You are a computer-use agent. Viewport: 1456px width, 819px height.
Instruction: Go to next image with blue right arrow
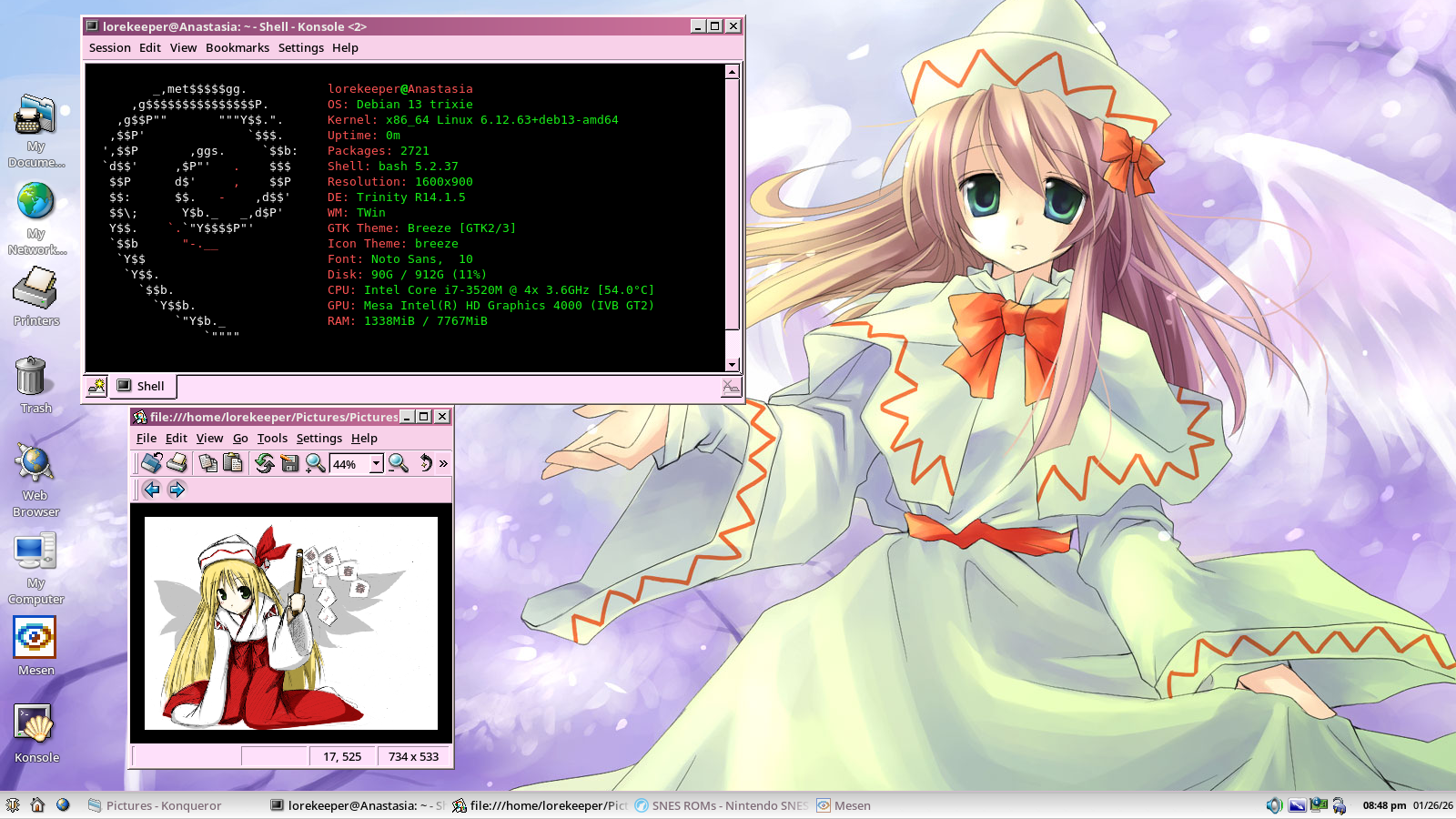tap(177, 490)
